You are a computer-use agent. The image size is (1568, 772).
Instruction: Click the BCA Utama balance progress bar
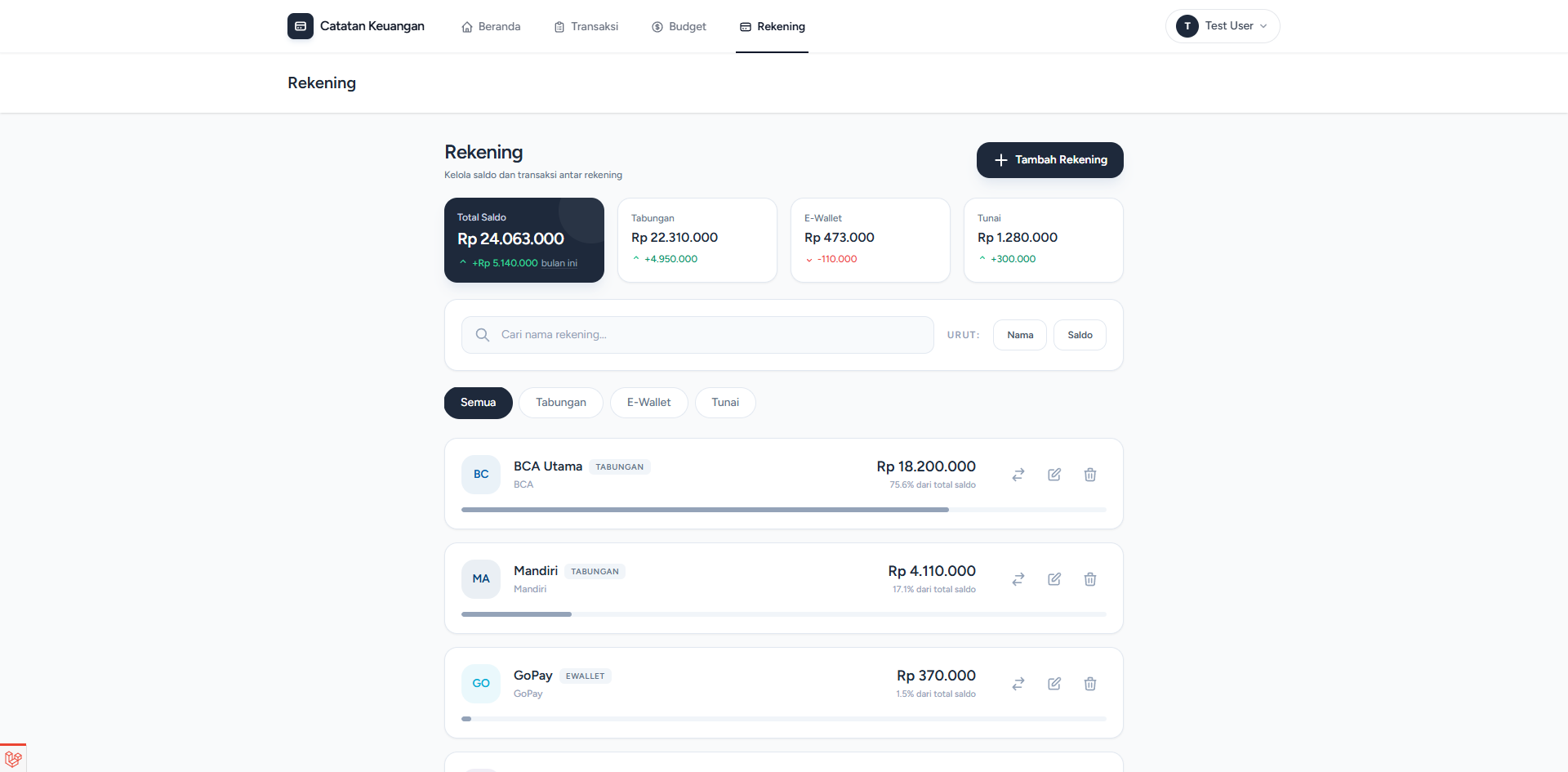704,510
